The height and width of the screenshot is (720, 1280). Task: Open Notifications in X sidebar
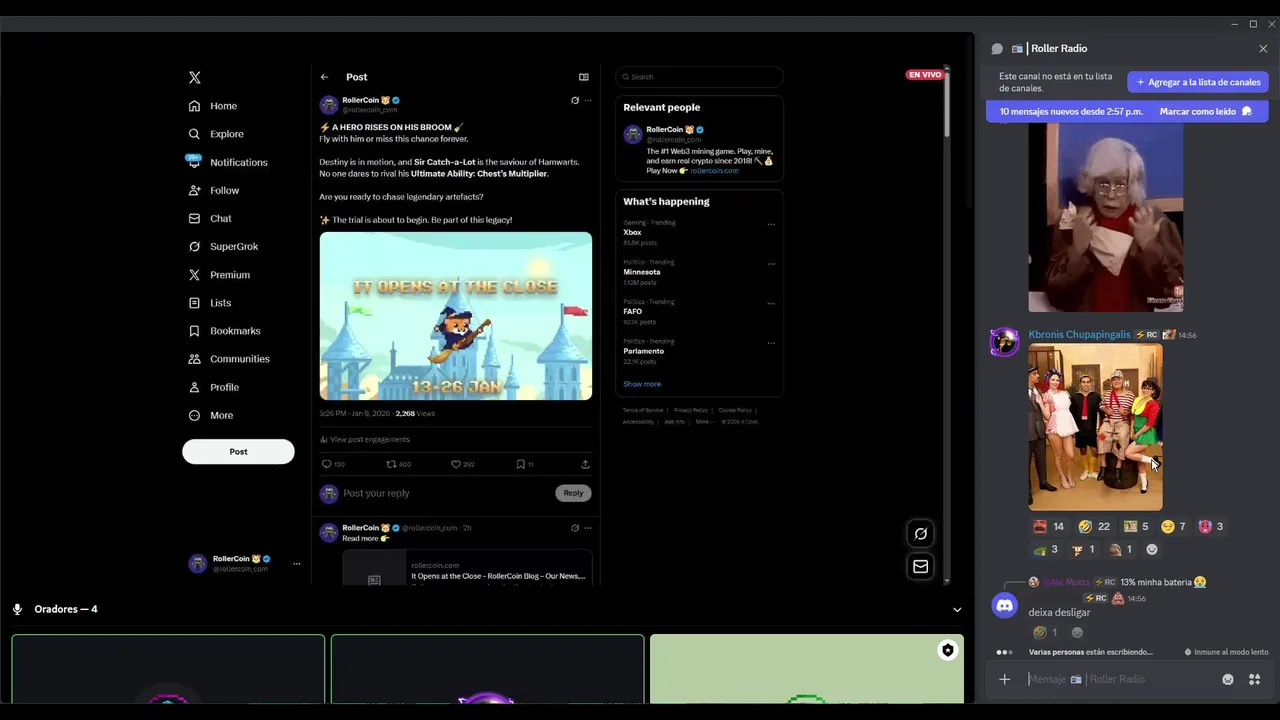pyautogui.click(x=227, y=162)
